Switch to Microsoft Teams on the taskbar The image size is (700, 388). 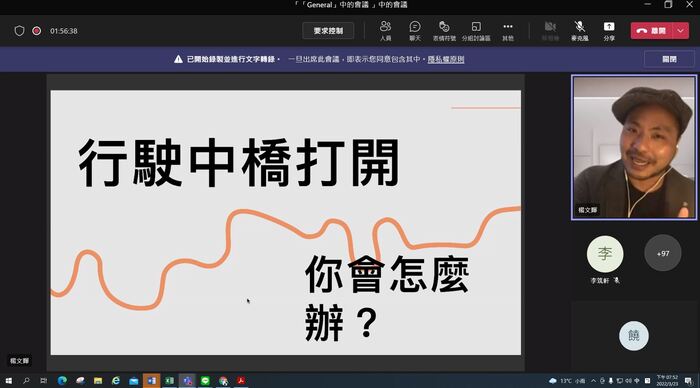click(x=187, y=381)
